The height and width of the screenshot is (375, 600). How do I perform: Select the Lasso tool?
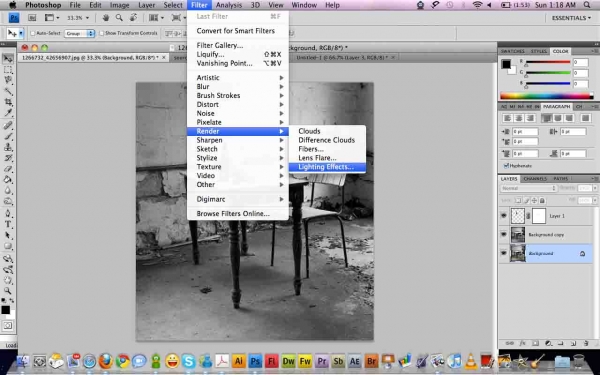coord(8,80)
